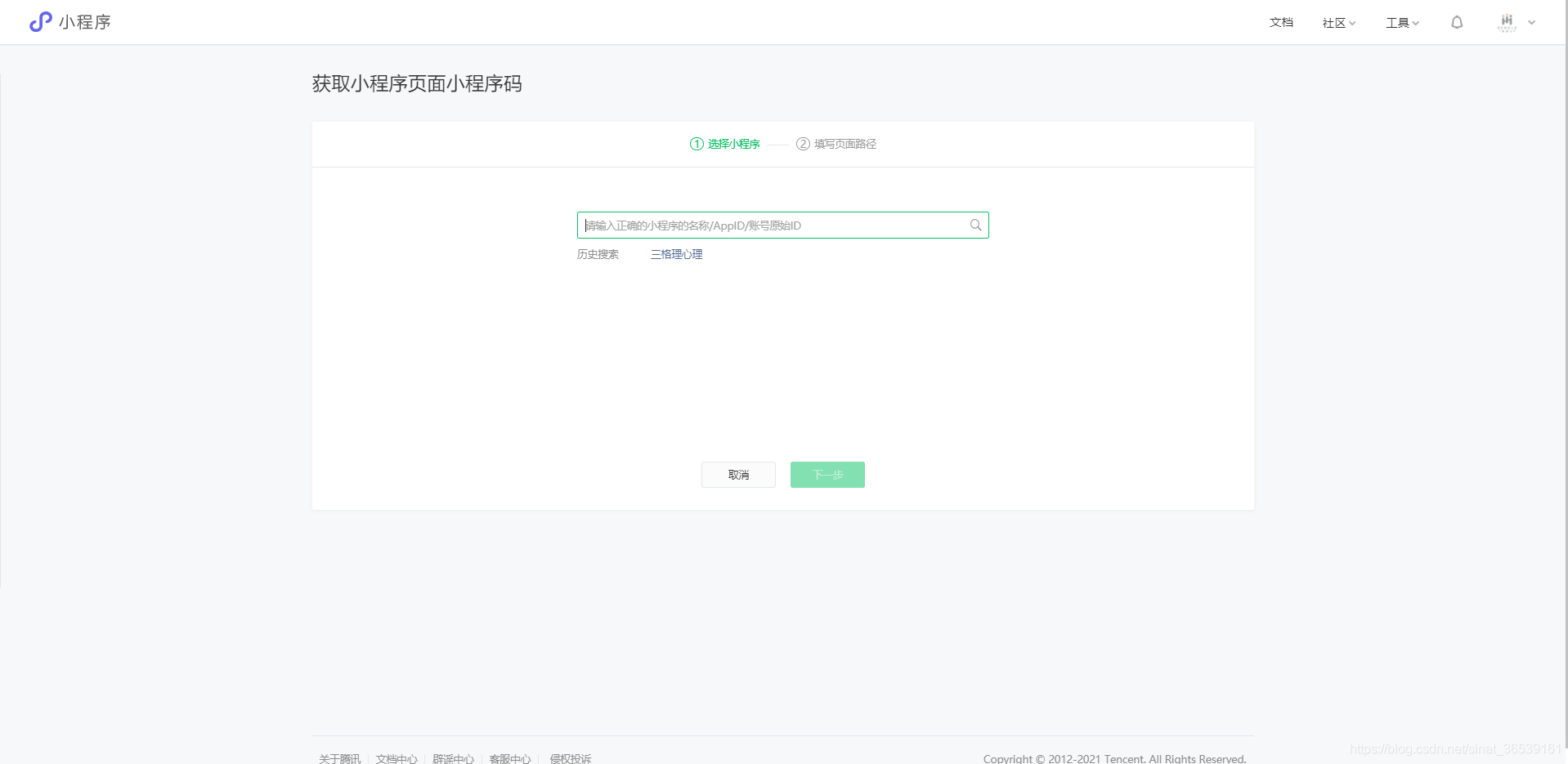
Task: Click the Mini Program logo icon
Action: pyautogui.click(x=39, y=22)
